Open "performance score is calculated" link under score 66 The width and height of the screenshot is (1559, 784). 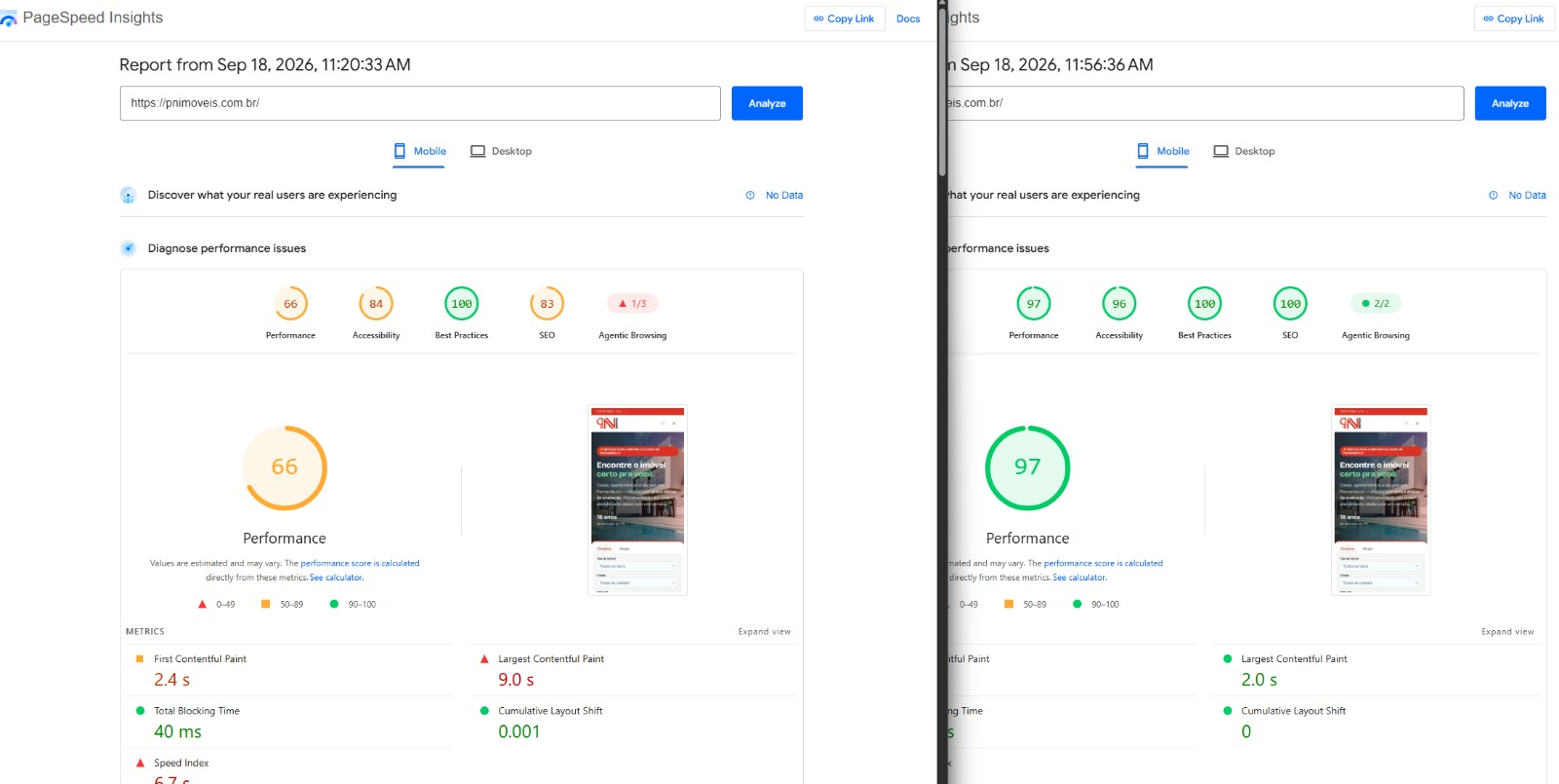pyautogui.click(x=361, y=564)
